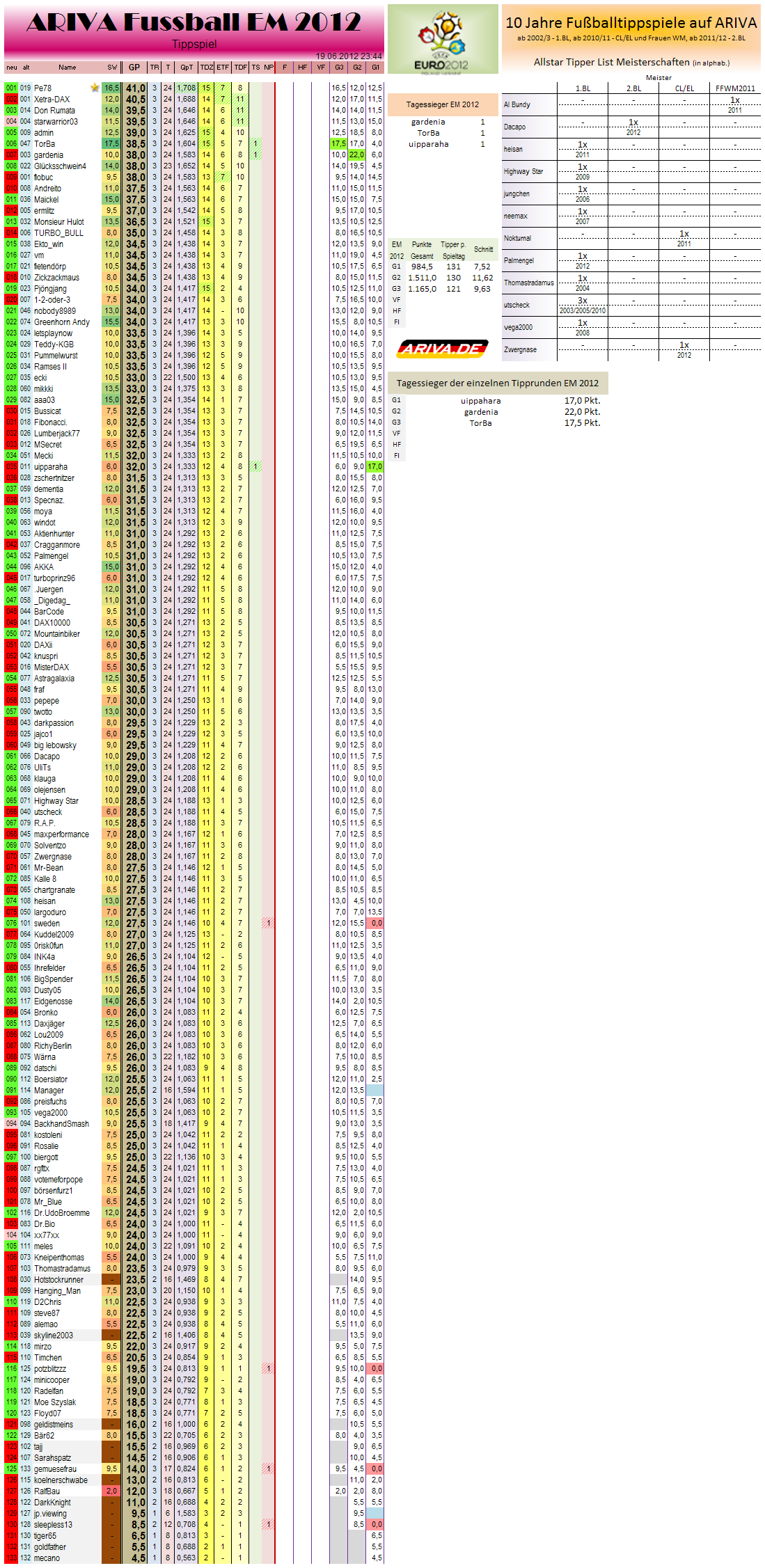Select the GP column header
The height and width of the screenshot is (1568, 765).
(x=134, y=68)
